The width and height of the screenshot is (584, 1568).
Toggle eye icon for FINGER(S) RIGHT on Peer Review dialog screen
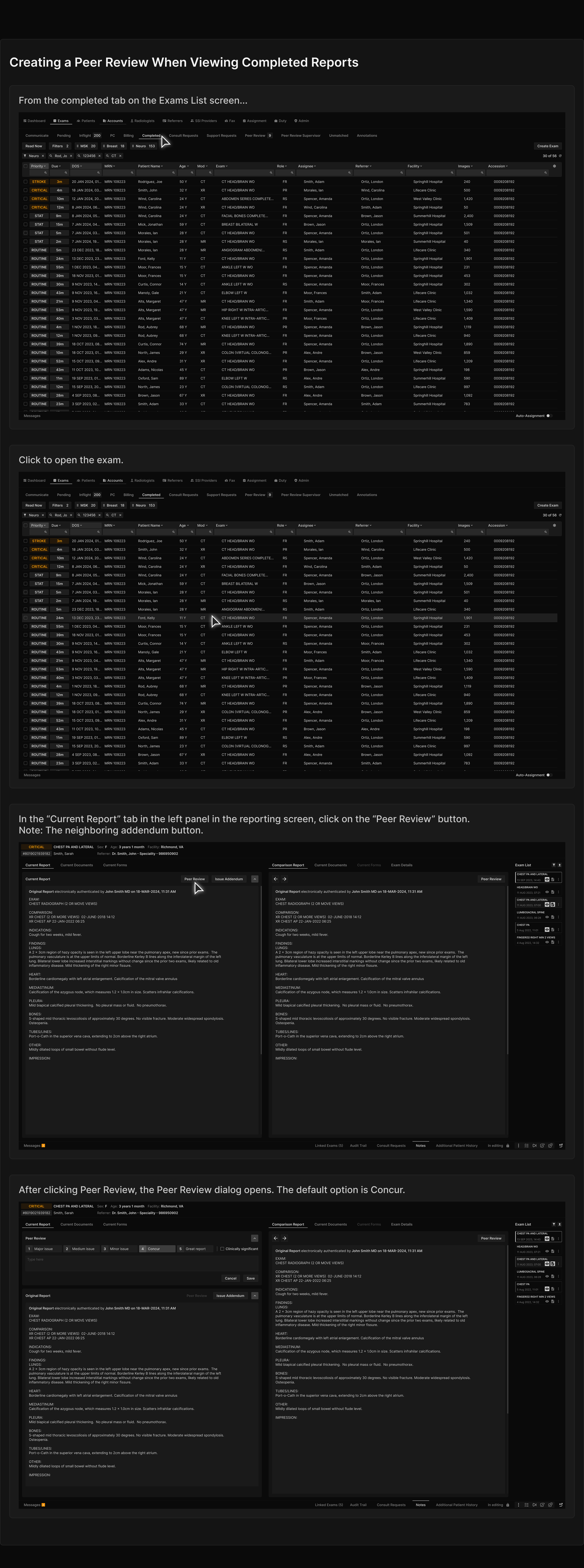pos(547,1301)
